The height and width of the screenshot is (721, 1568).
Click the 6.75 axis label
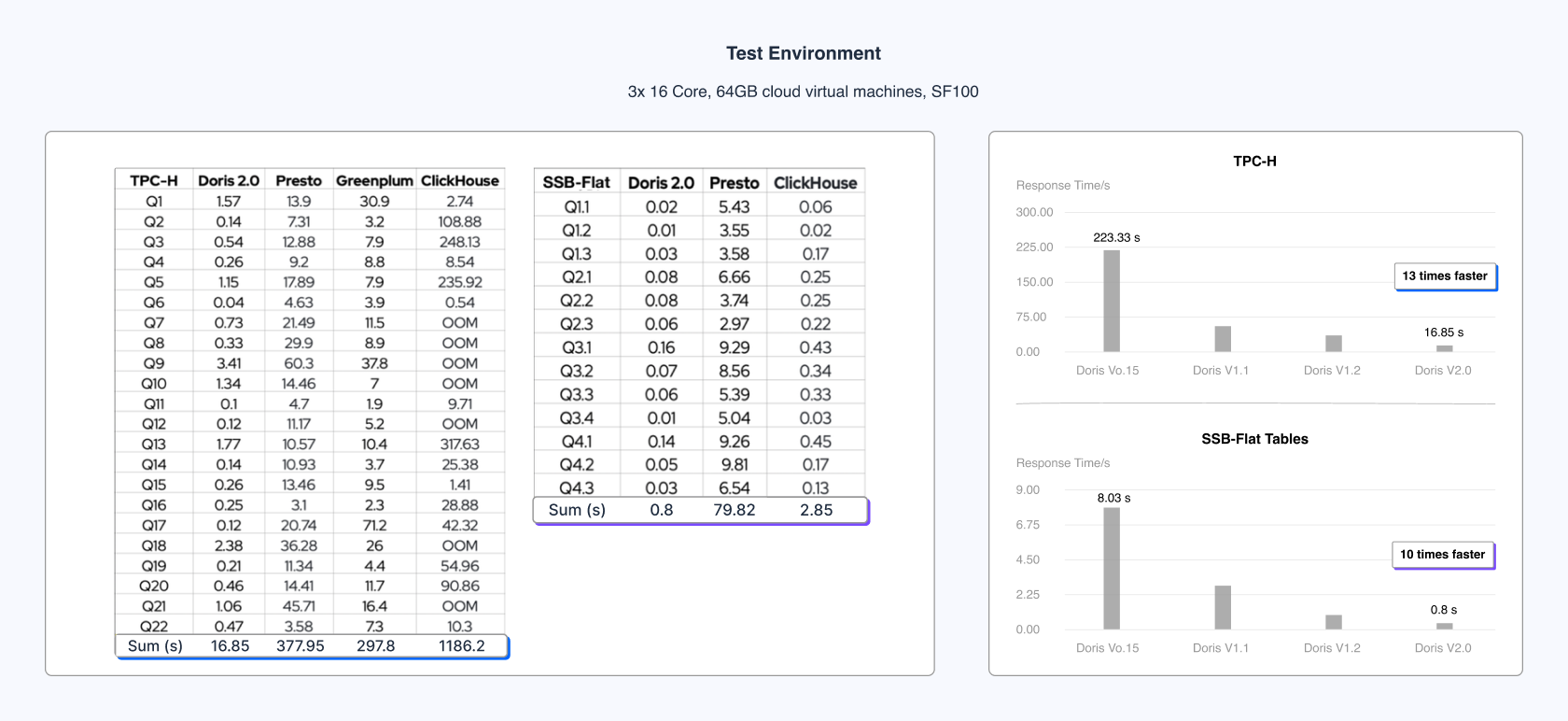[1028, 525]
